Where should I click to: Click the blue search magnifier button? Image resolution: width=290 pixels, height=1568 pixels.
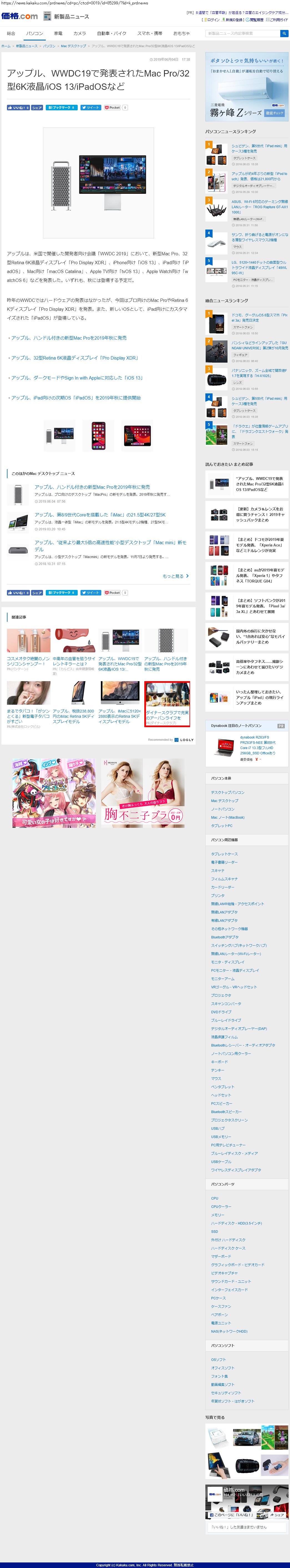point(284,34)
